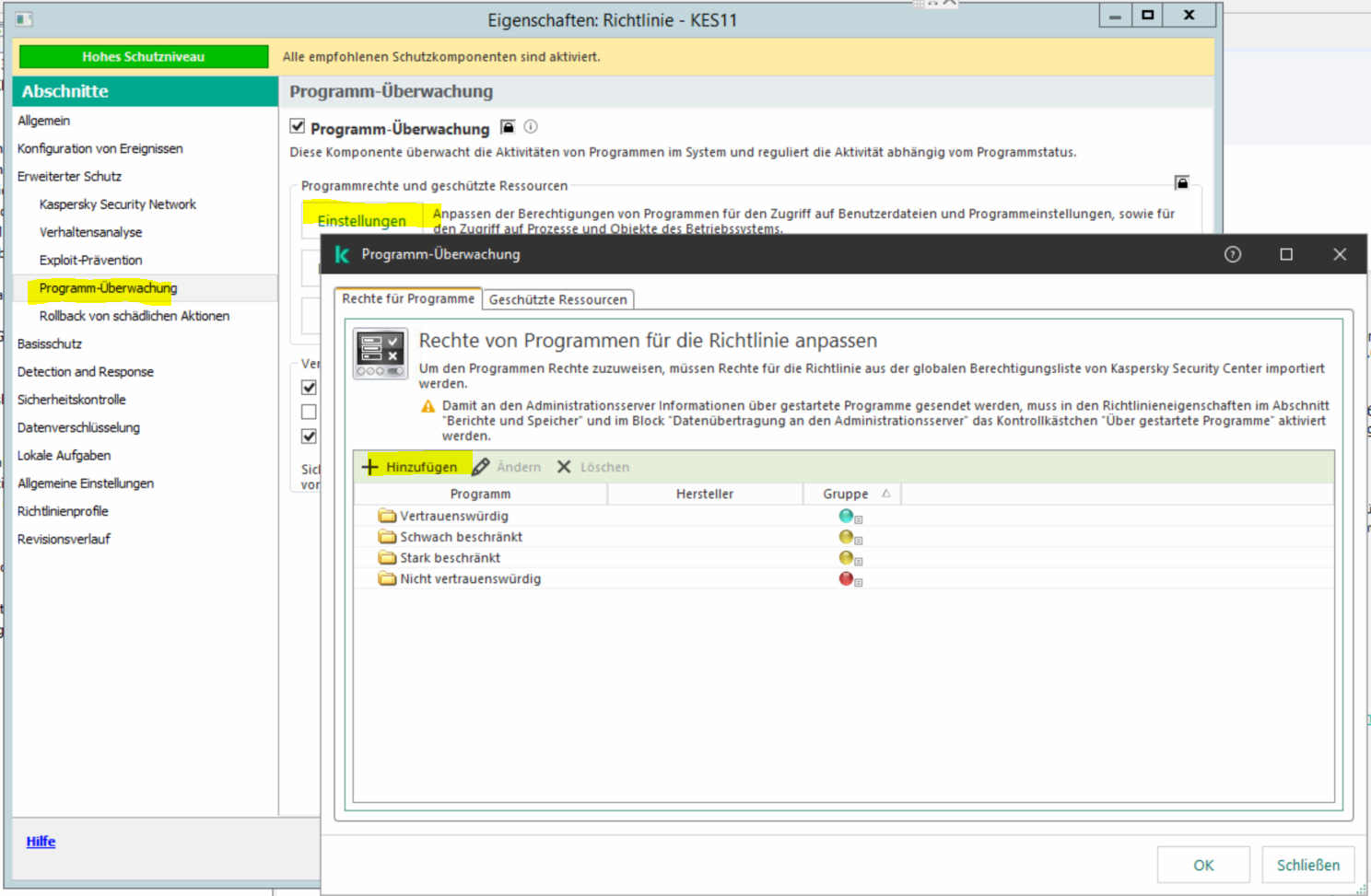
Task: Open the Hilfe link
Action: click(41, 842)
